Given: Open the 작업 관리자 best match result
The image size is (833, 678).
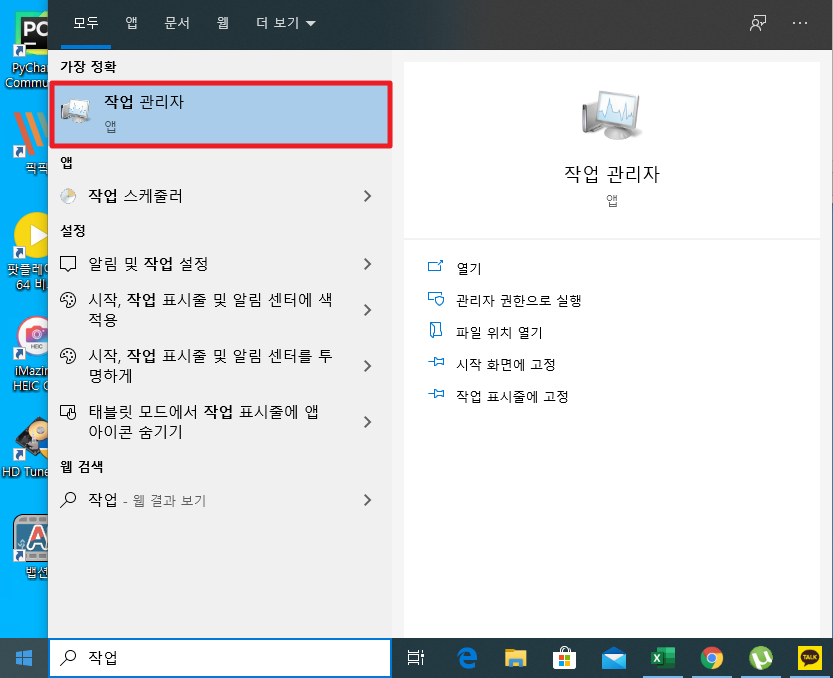Looking at the screenshot, I should pyautogui.click(x=221, y=114).
